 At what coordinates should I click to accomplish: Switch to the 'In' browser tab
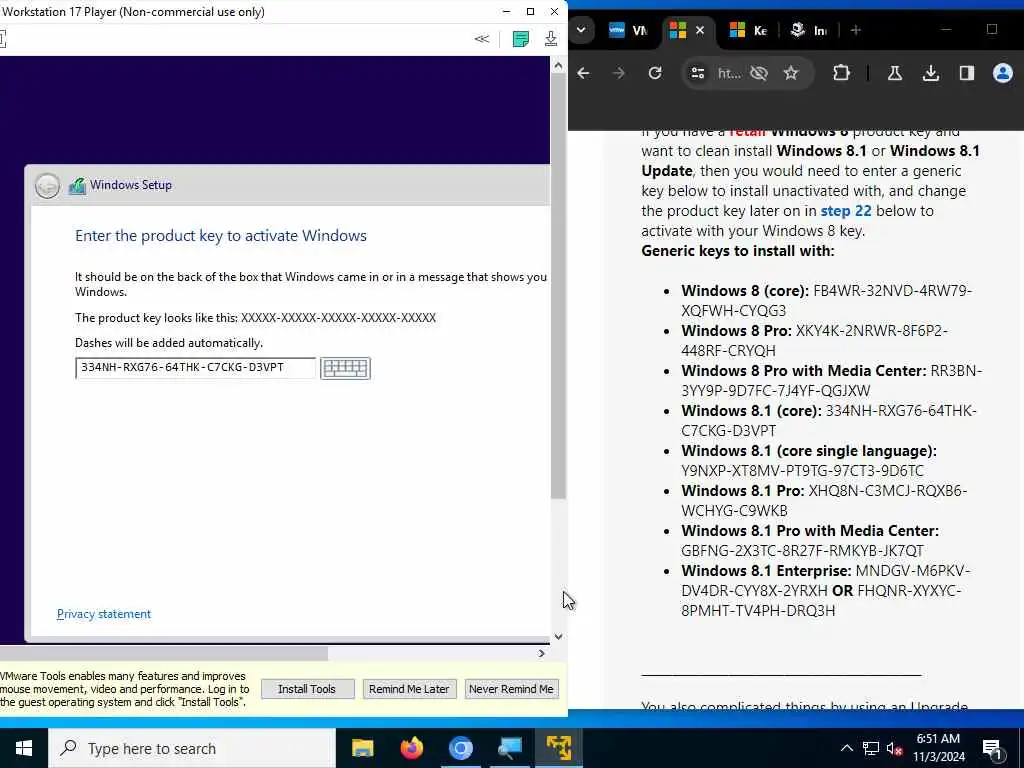tap(807, 30)
